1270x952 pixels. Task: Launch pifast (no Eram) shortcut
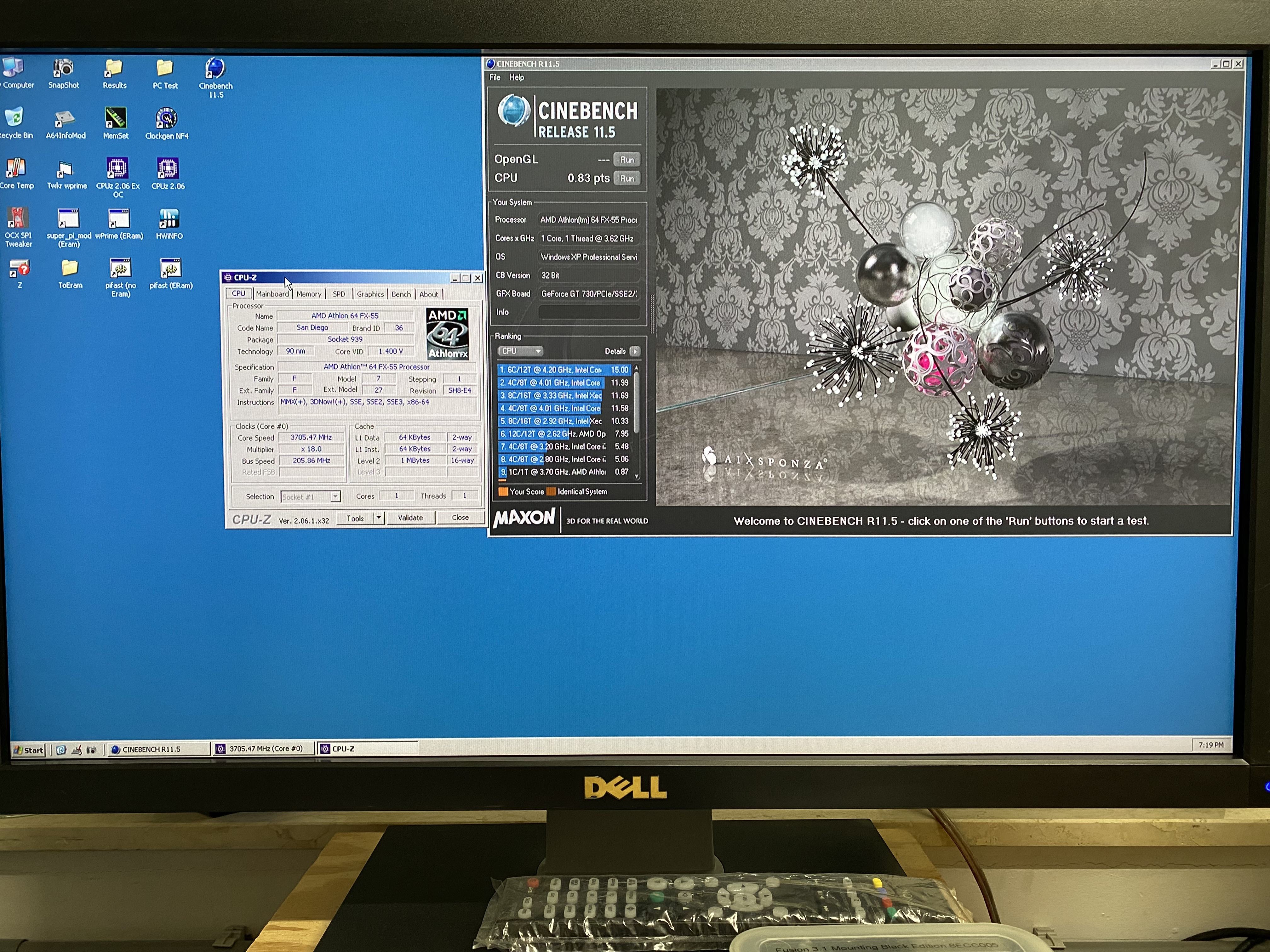point(121,277)
